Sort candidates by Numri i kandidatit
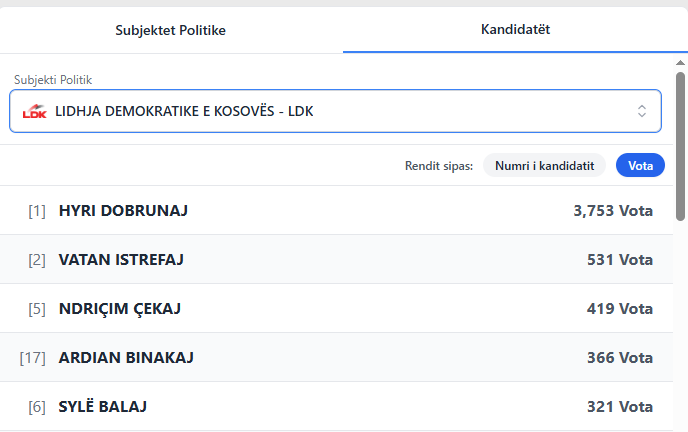This screenshot has width=688, height=432. 544,166
